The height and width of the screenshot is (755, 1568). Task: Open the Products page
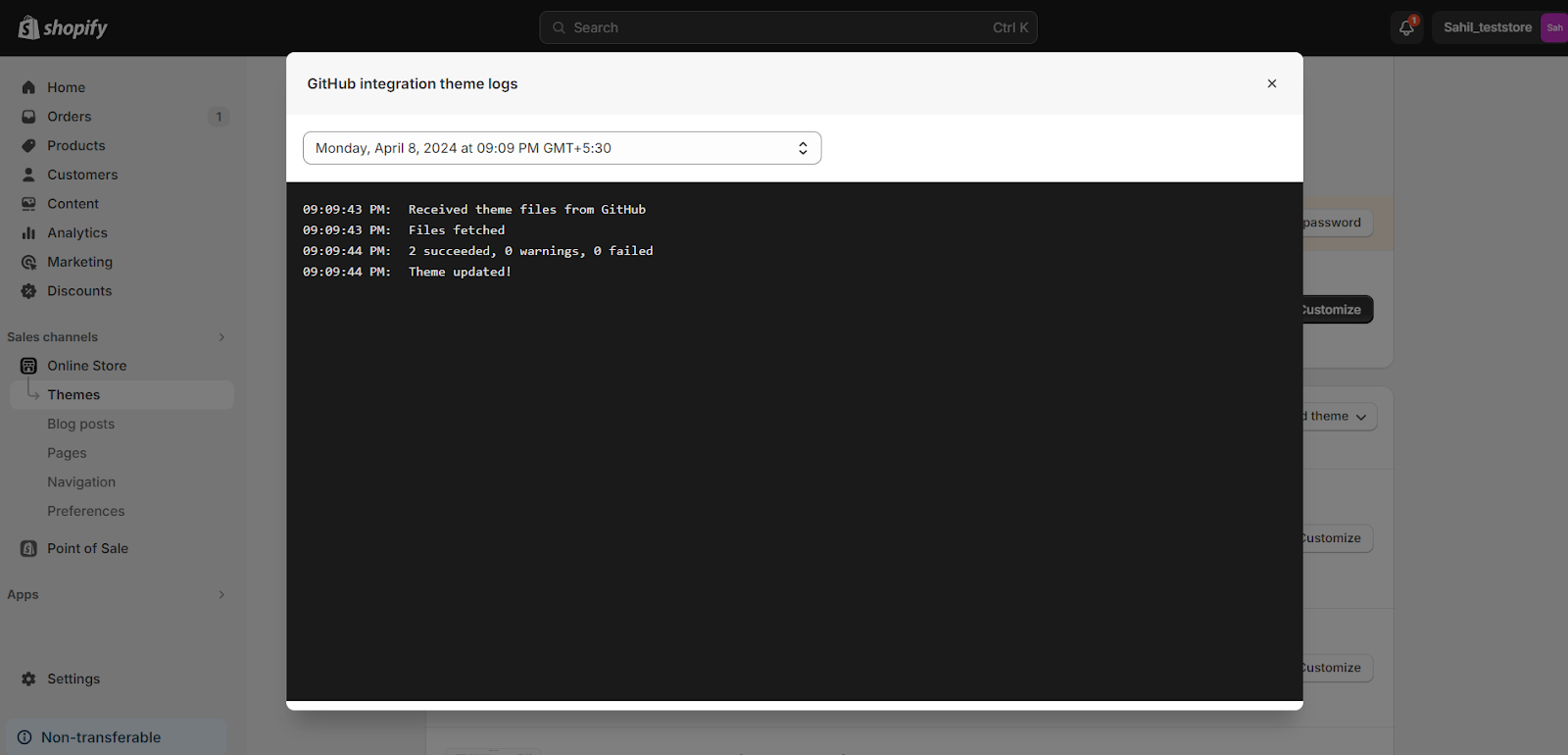(76, 145)
